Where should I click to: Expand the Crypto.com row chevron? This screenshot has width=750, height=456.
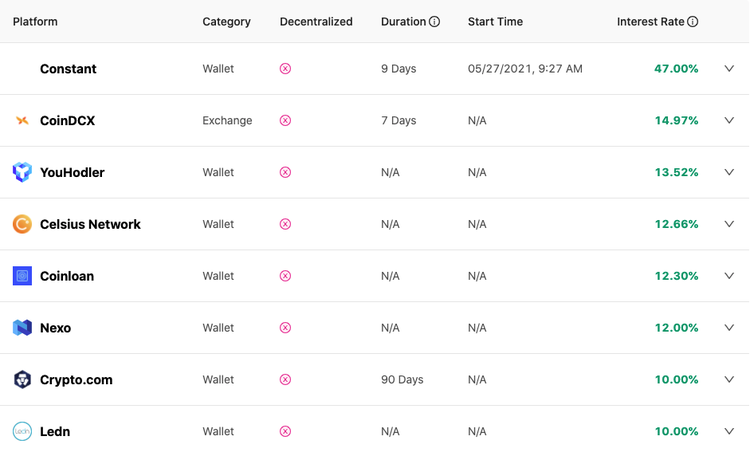(x=729, y=379)
